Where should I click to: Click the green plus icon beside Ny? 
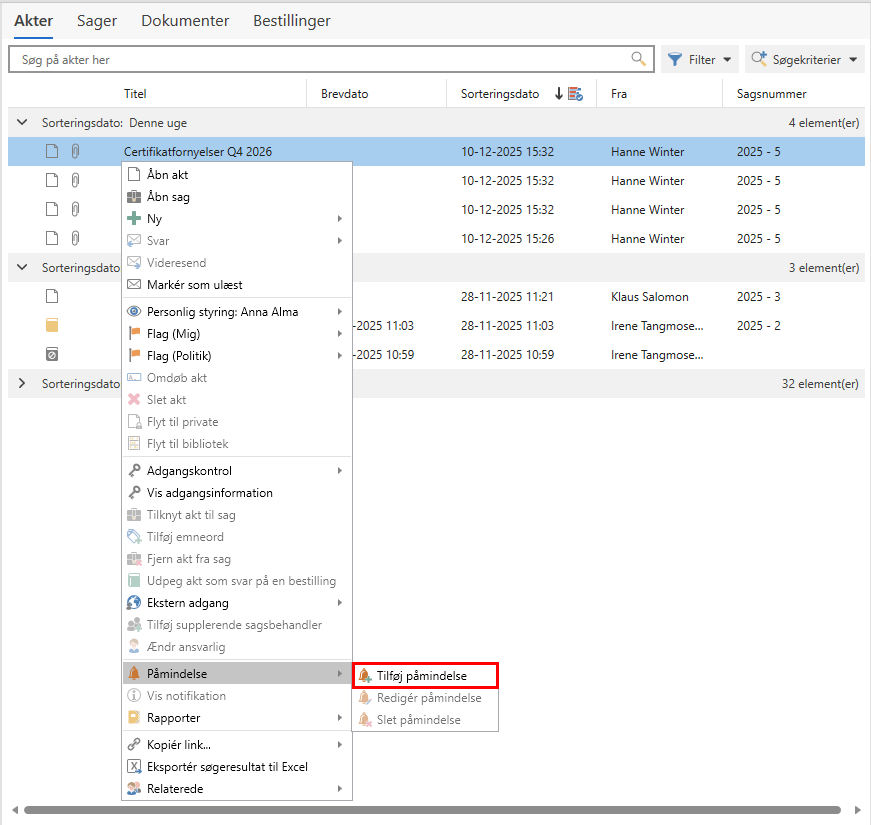134,218
